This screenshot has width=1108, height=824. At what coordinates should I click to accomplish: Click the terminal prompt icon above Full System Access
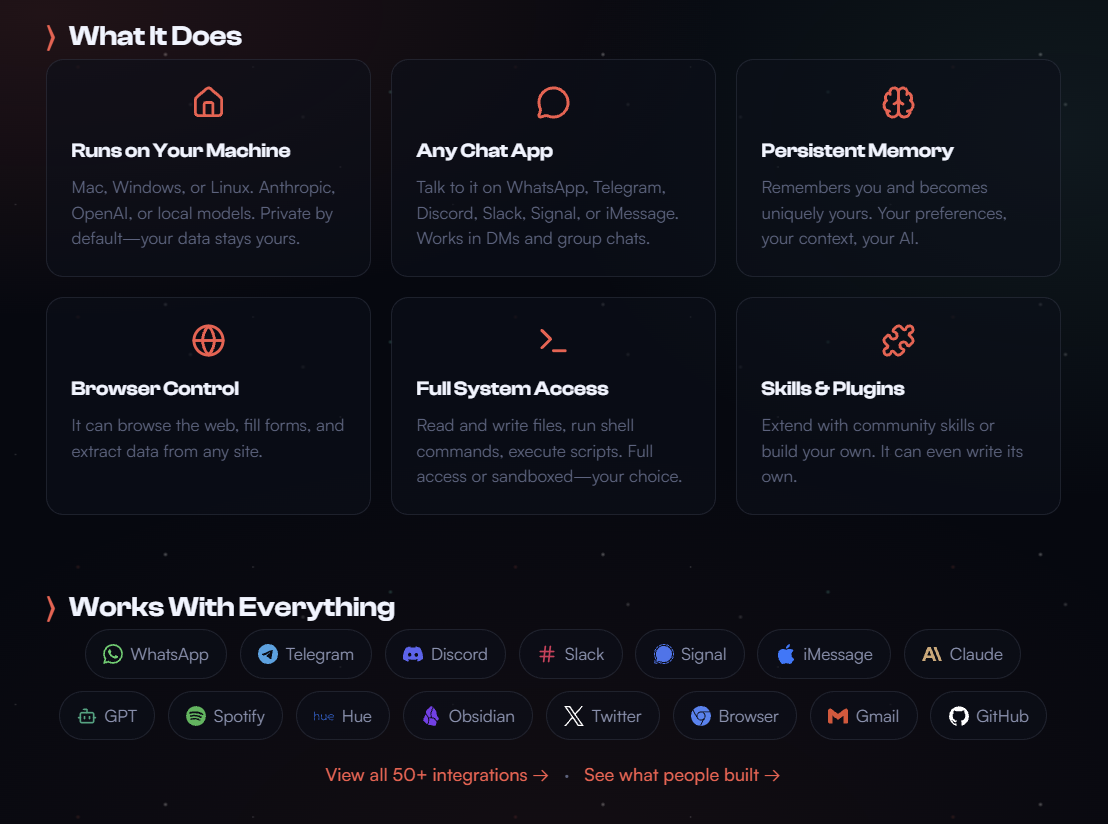click(553, 341)
